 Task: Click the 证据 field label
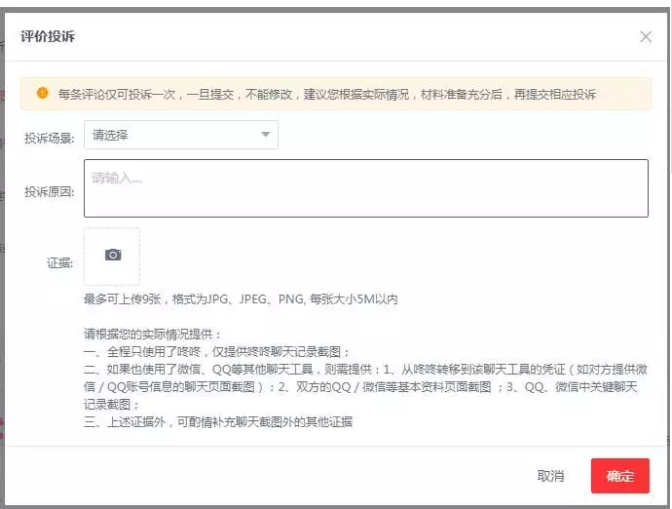click(61, 263)
